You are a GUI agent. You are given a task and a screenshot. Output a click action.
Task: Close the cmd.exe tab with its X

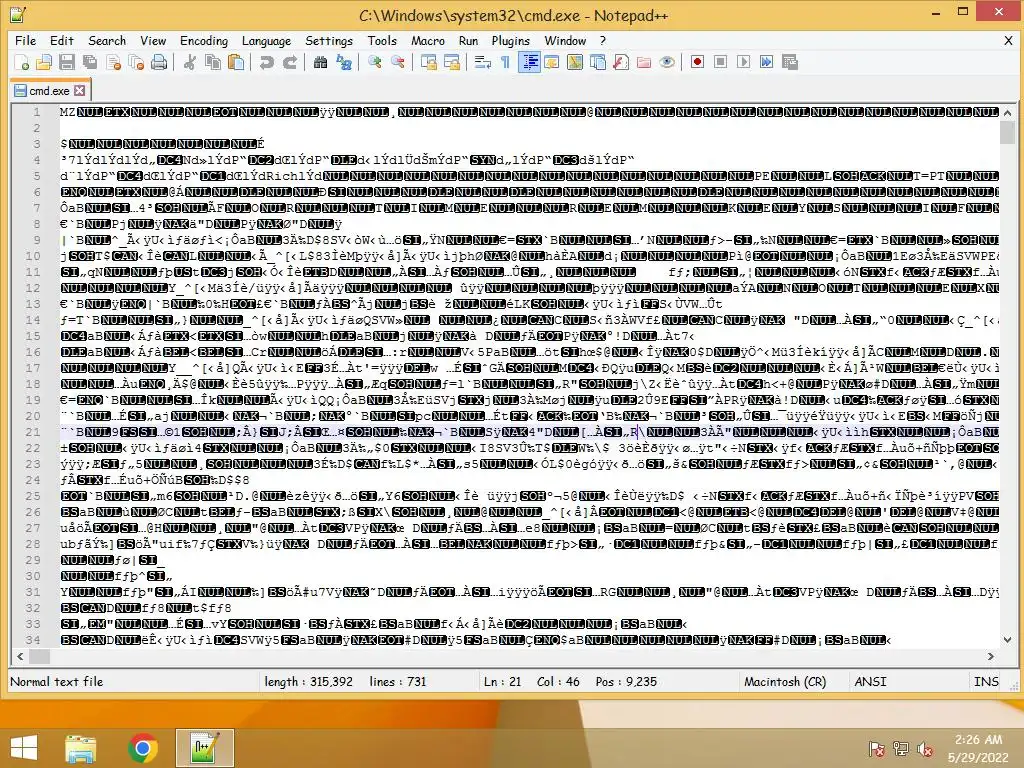pyautogui.click(x=80, y=91)
